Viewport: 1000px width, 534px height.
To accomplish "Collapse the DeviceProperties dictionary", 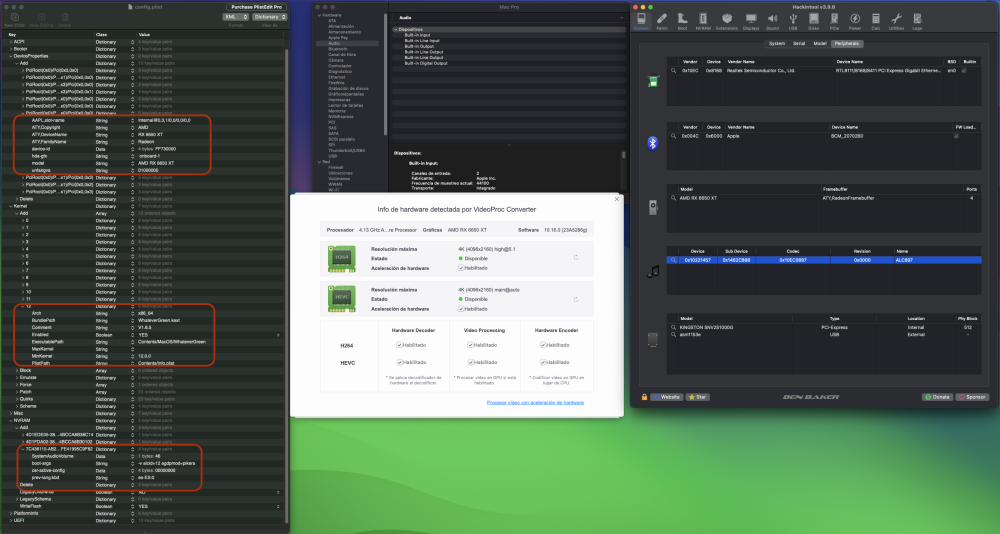I will 10,56.
